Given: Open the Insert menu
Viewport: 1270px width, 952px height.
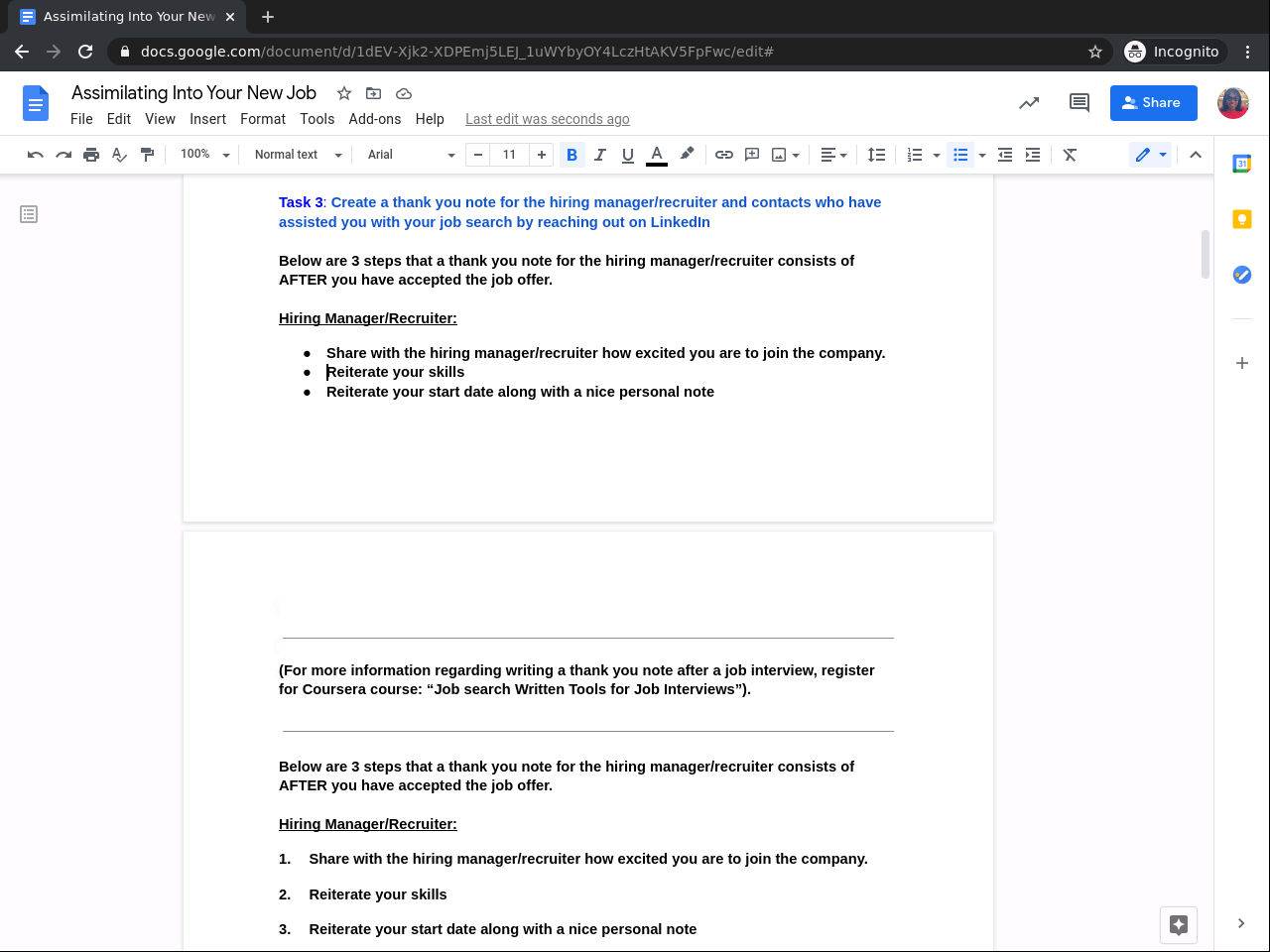Looking at the screenshot, I should tap(208, 119).
